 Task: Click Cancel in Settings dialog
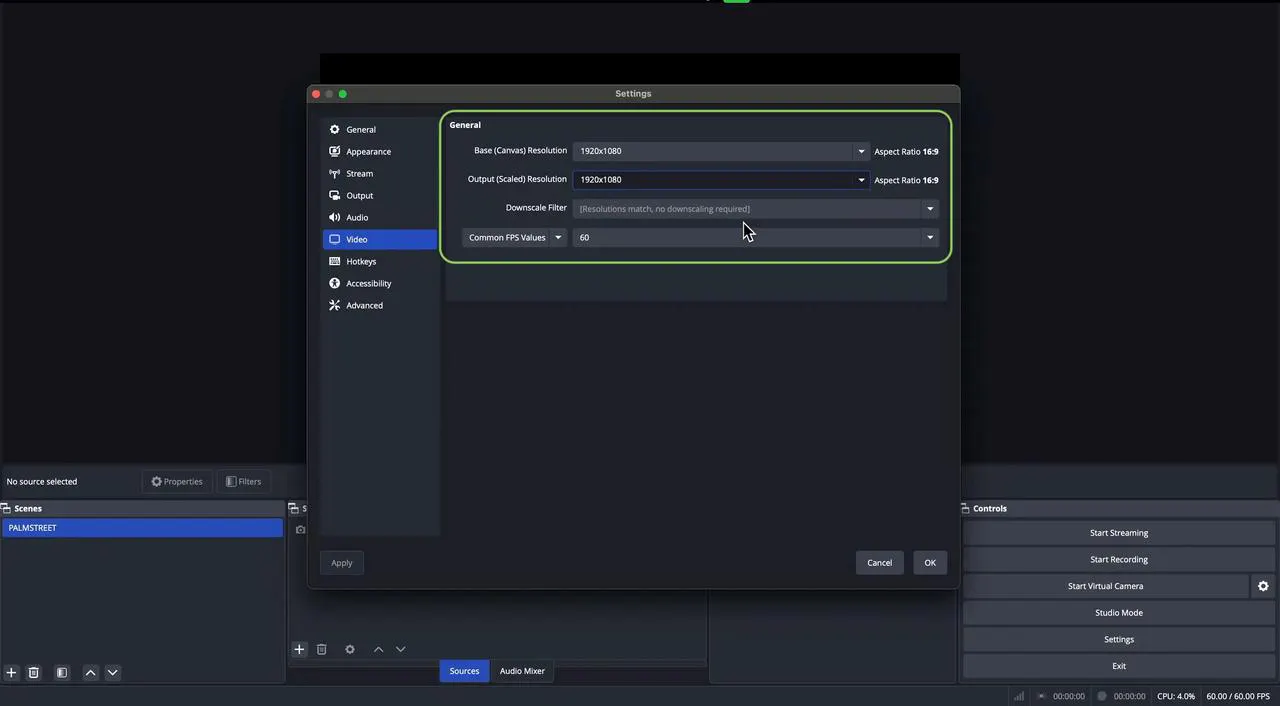point(879,563)
